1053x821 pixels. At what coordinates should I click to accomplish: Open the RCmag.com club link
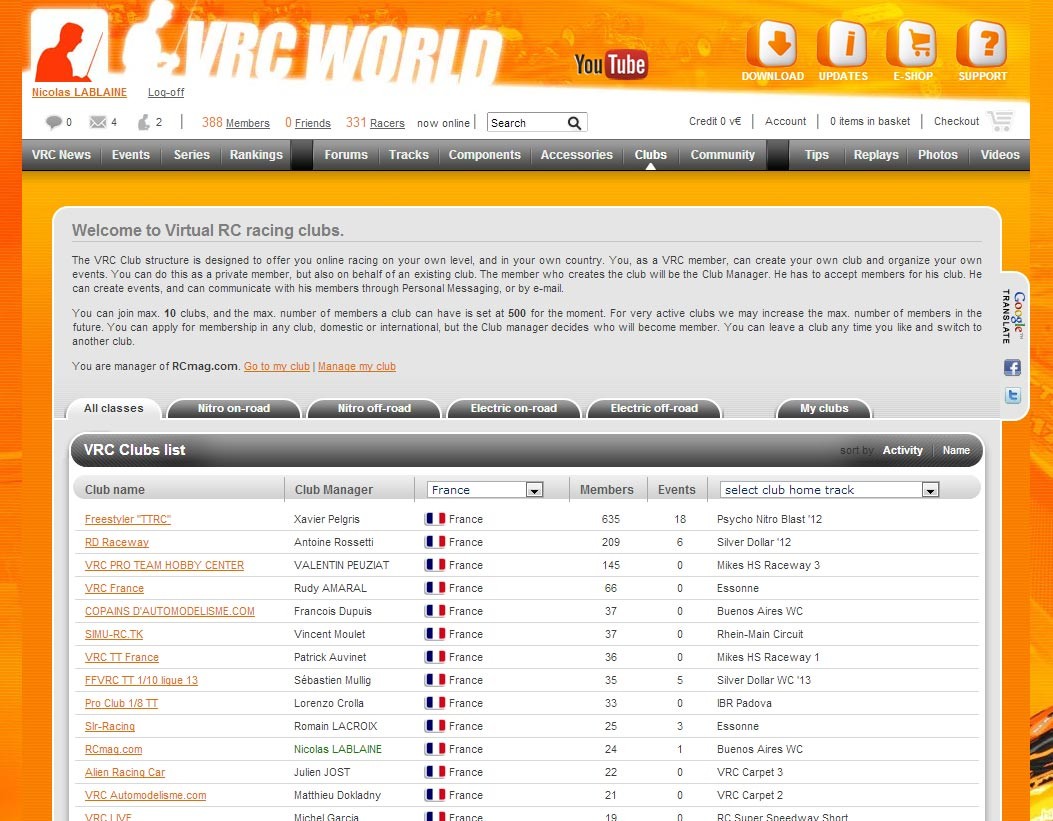[x=113, y=749]
